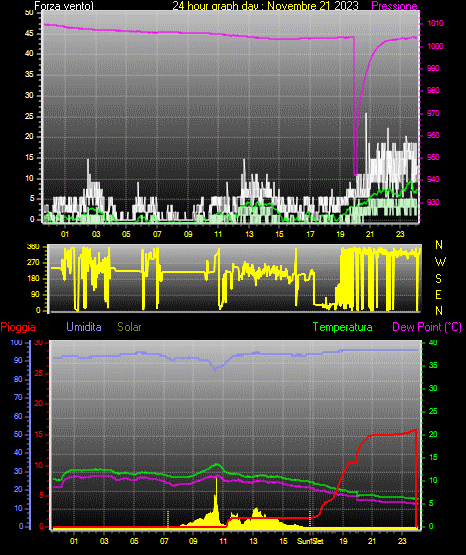The width and height of the screenshot is (466, 555).
Task: Click hour 13 on the wind graph axis
Action: tap(249, 234)
